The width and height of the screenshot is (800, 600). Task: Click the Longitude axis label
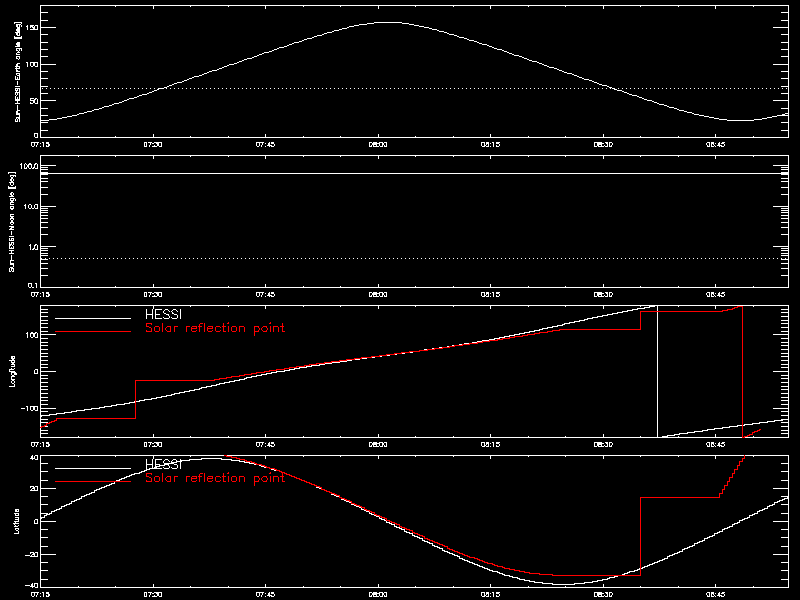point(12,371)
